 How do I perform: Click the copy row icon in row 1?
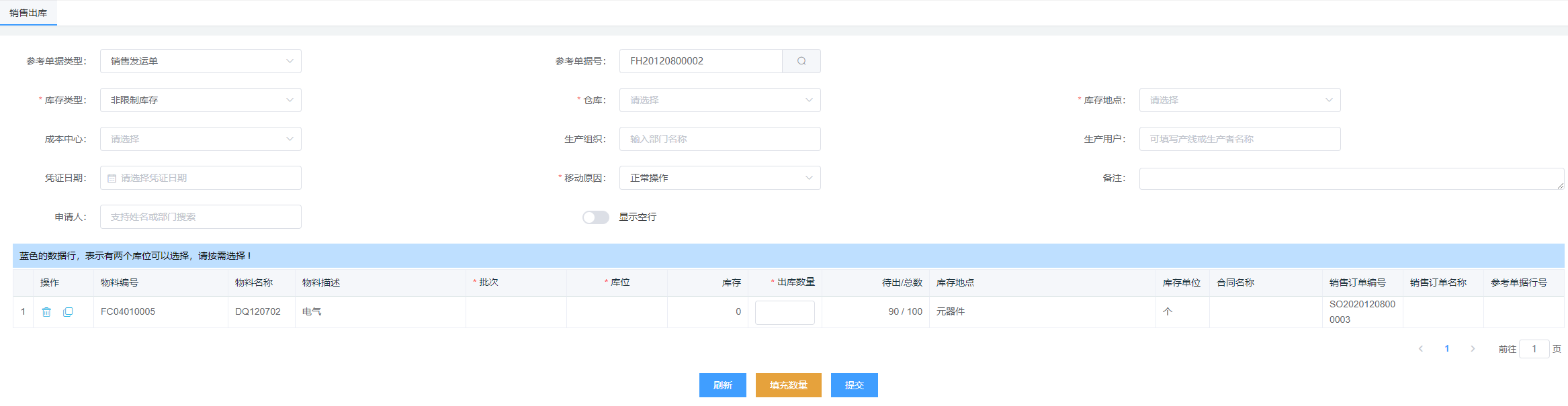pos(68,312)
